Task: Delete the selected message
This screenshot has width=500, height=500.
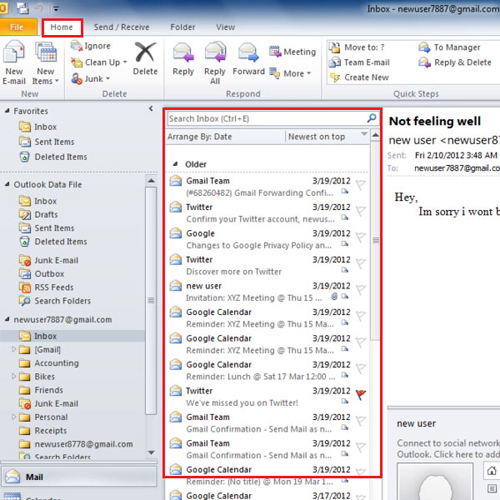Action: coord(145,59)
